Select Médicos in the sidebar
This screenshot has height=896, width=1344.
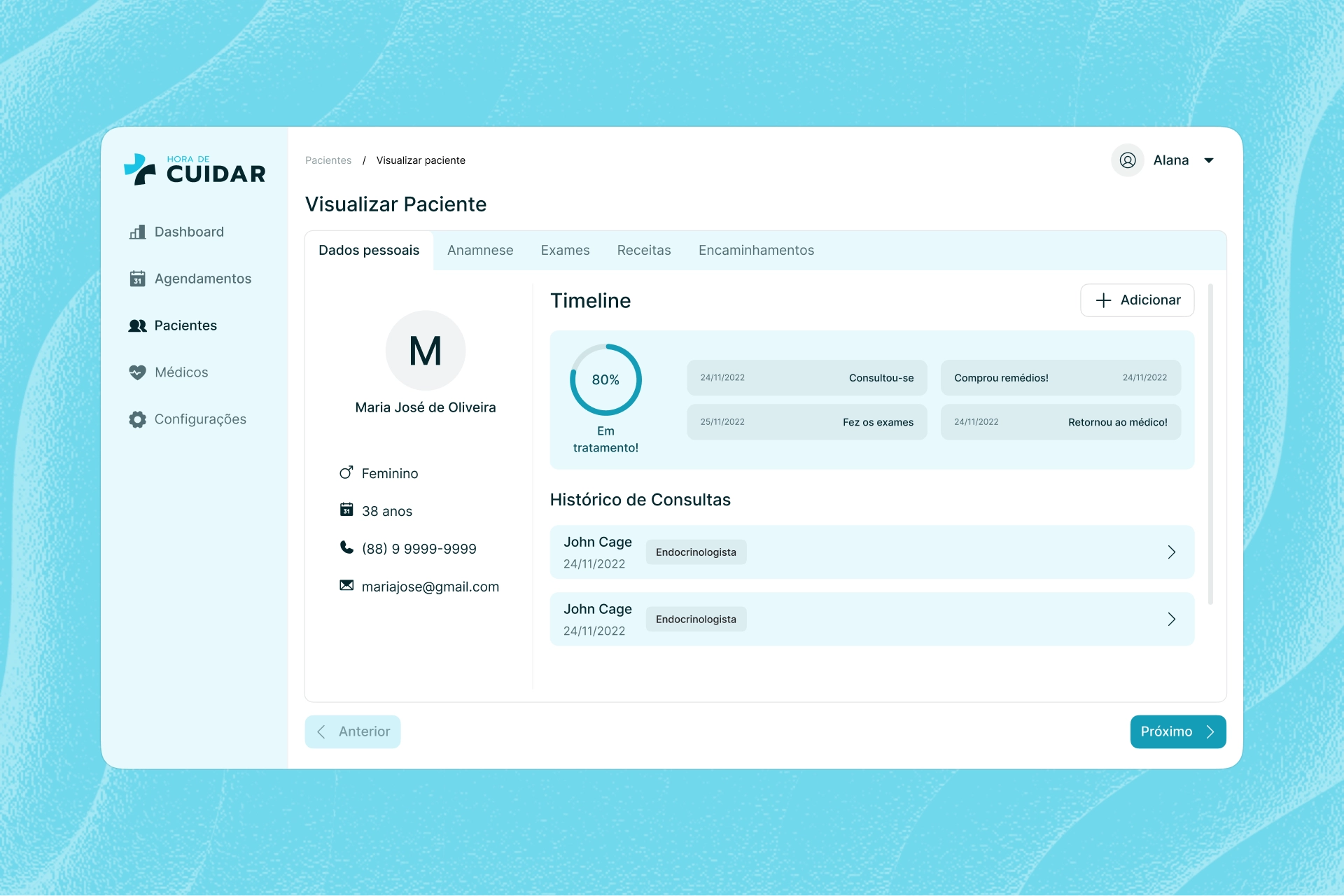tap(169, 372)
